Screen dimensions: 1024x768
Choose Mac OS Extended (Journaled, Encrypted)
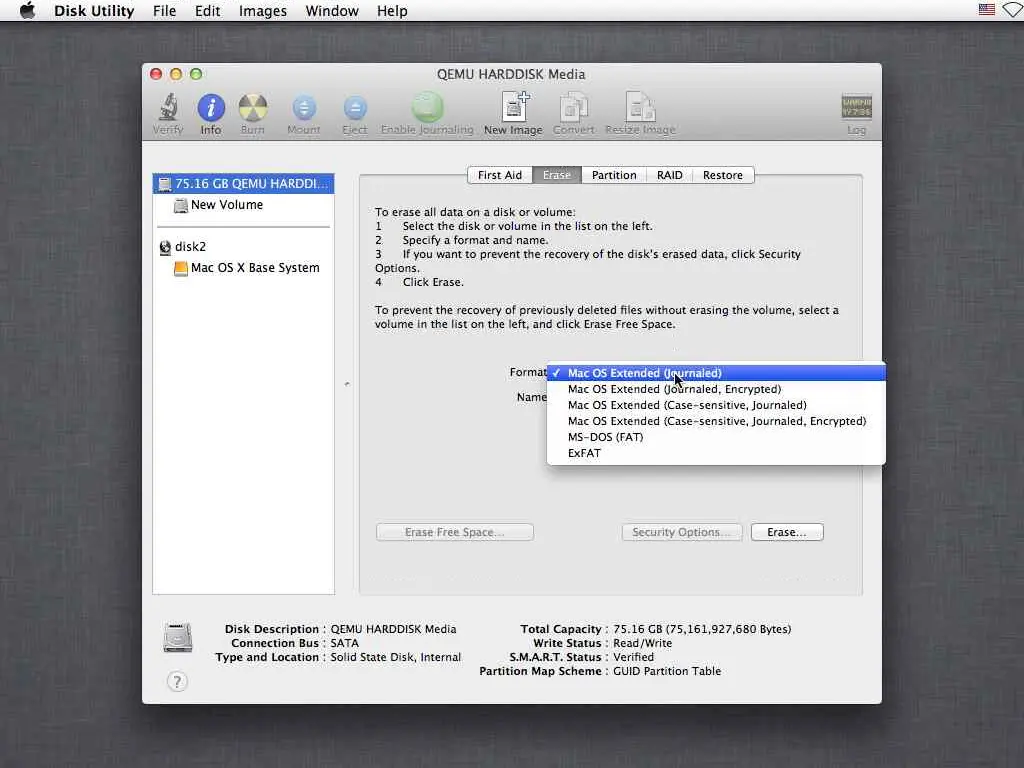(x=716, y=389)
